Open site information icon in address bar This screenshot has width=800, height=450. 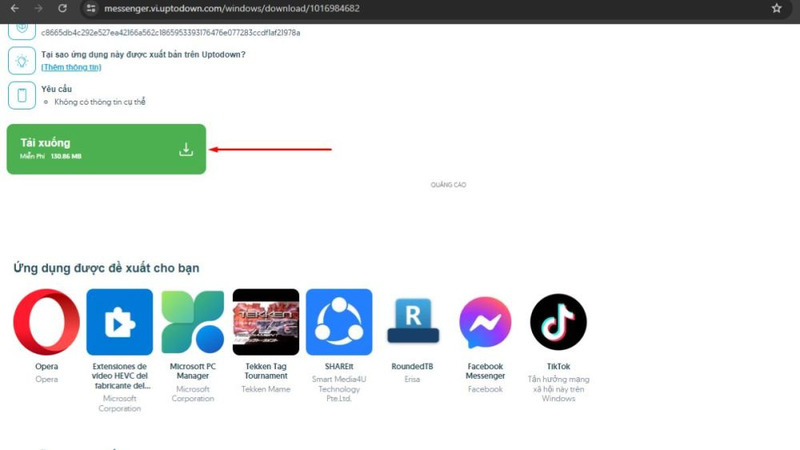[x=90, y=9]
